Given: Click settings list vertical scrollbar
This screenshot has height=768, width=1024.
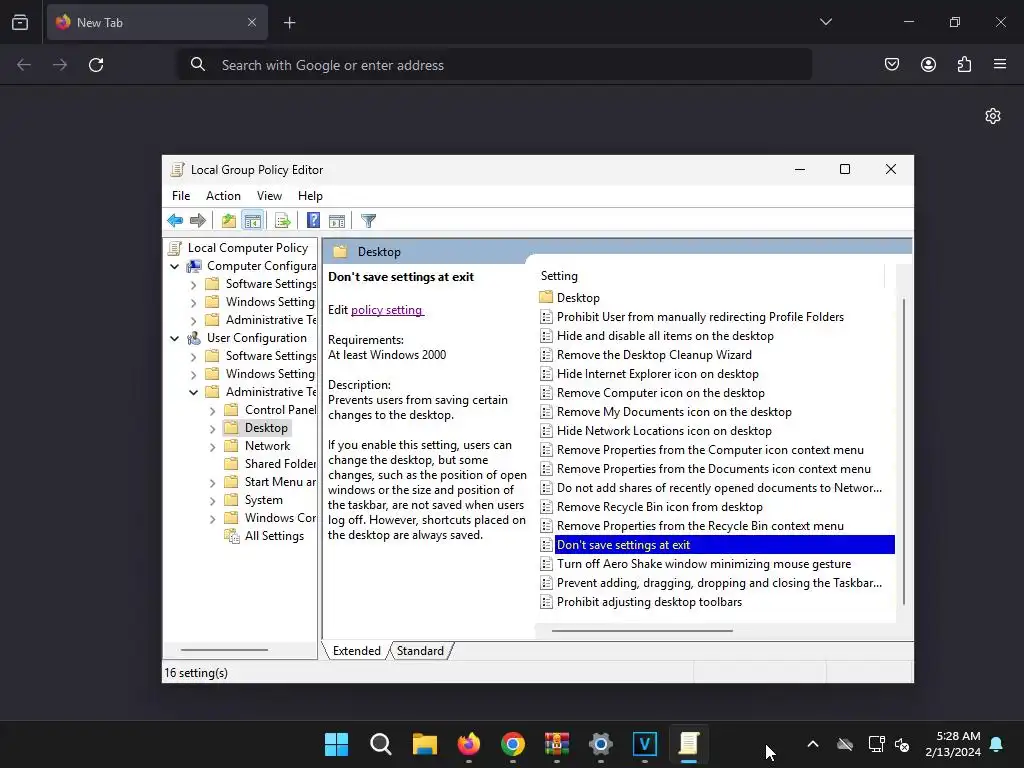Looking at the screenshot, I should pyautogui.click(x=904, y=452).
